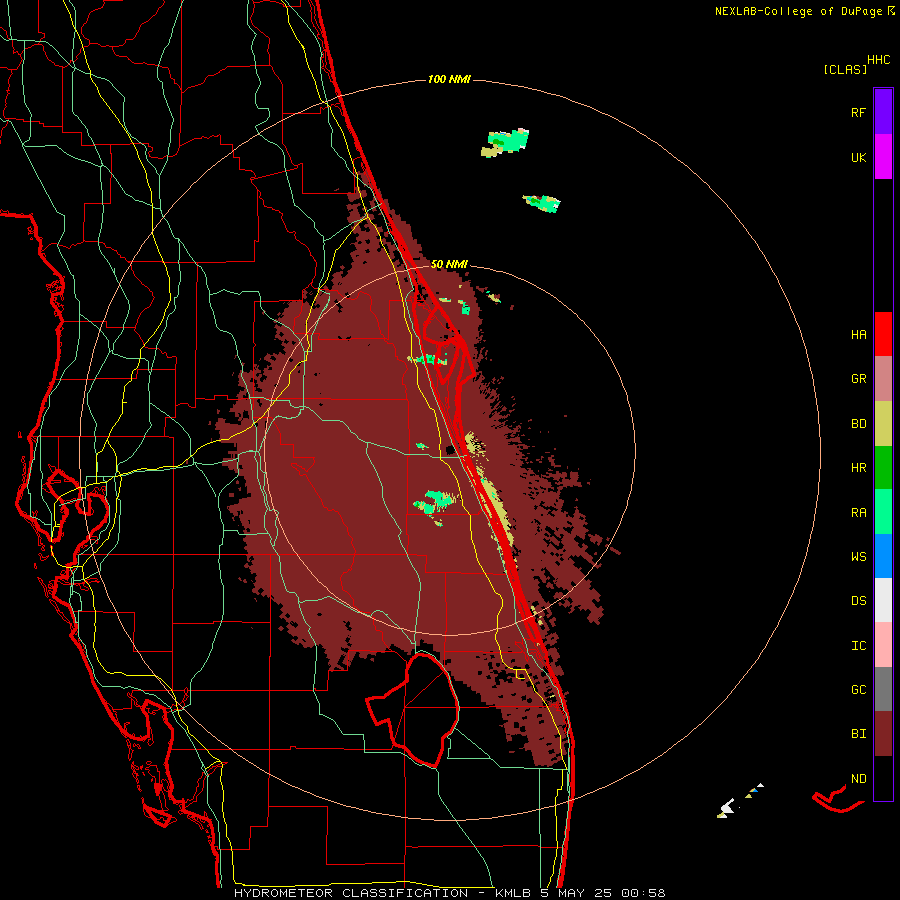Click the 100 NMI range ring label
Image resolution: width=900 pixels, height=900 pixels.
(449, 79)
